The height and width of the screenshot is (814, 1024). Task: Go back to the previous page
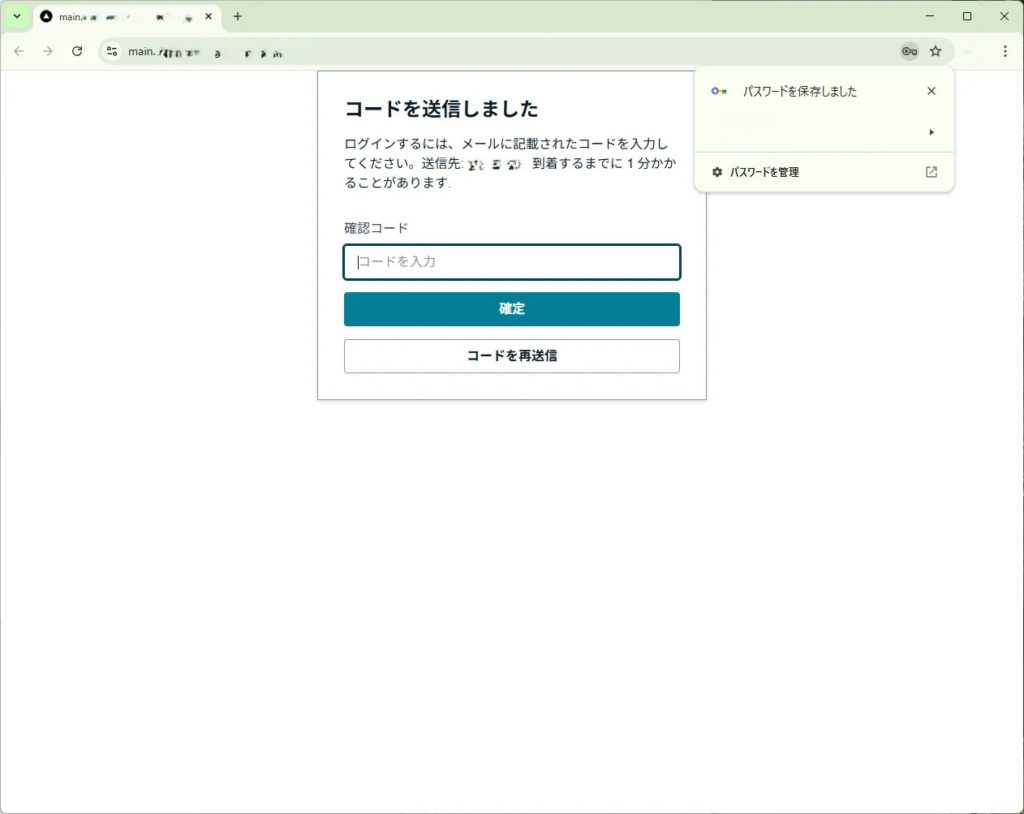[x=18, y=51]
